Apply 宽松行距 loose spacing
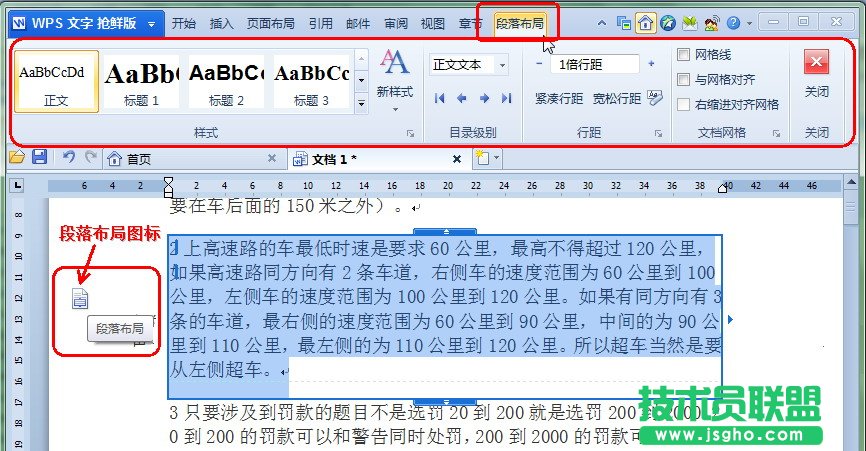 pyautogui.click(x=617, y=98)
